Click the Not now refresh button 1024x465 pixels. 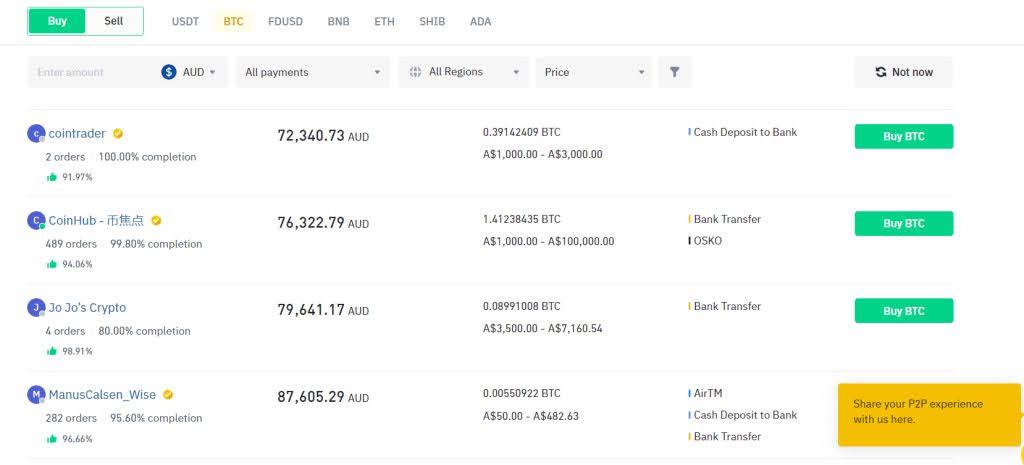(x=903, y=72)
